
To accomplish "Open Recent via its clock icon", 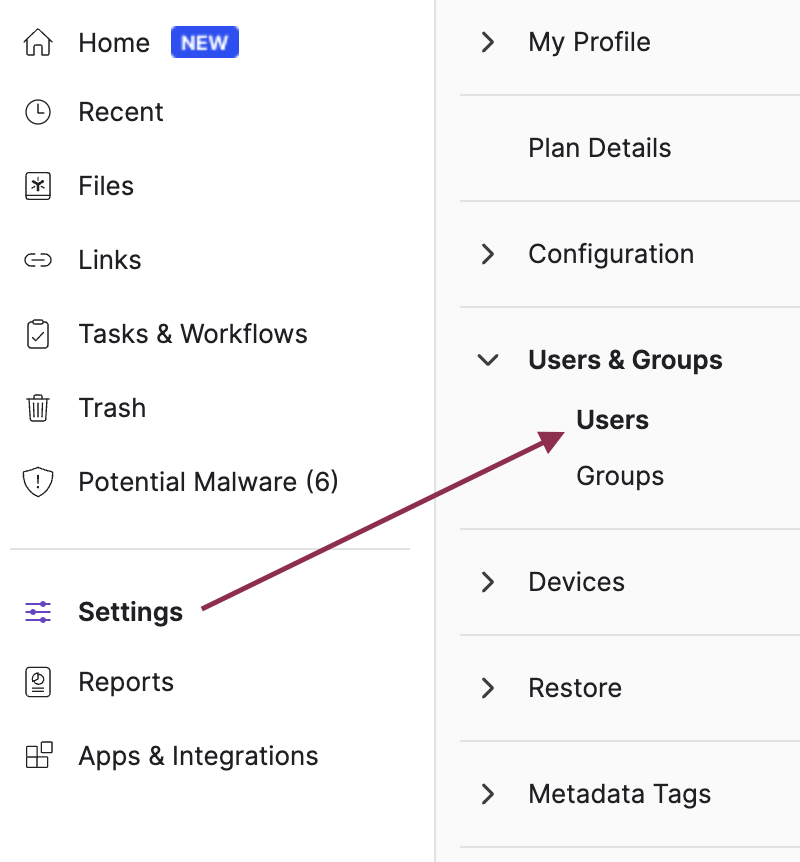I will (37, 112).
